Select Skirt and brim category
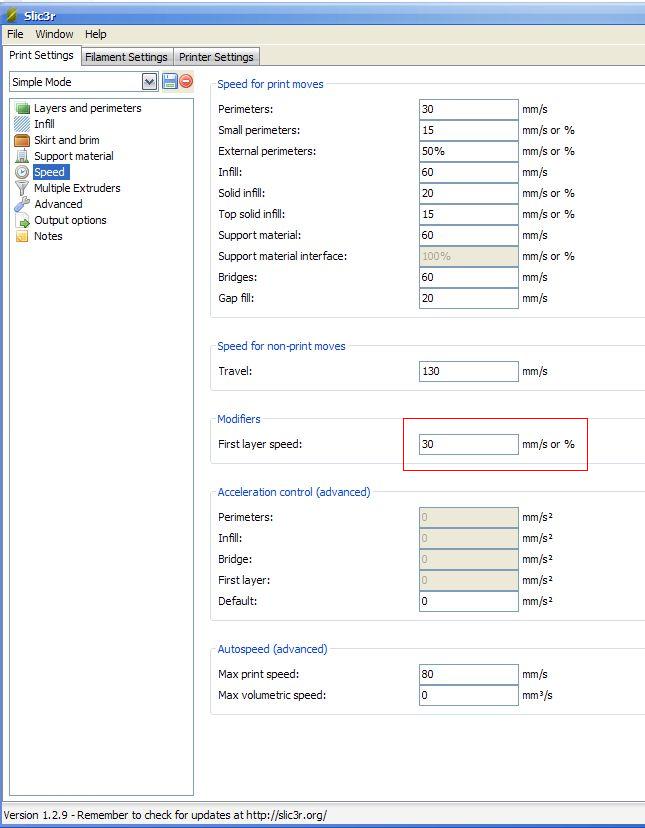Screen dimensions: 645x828 pyautogui.click(x=67, y=140)
